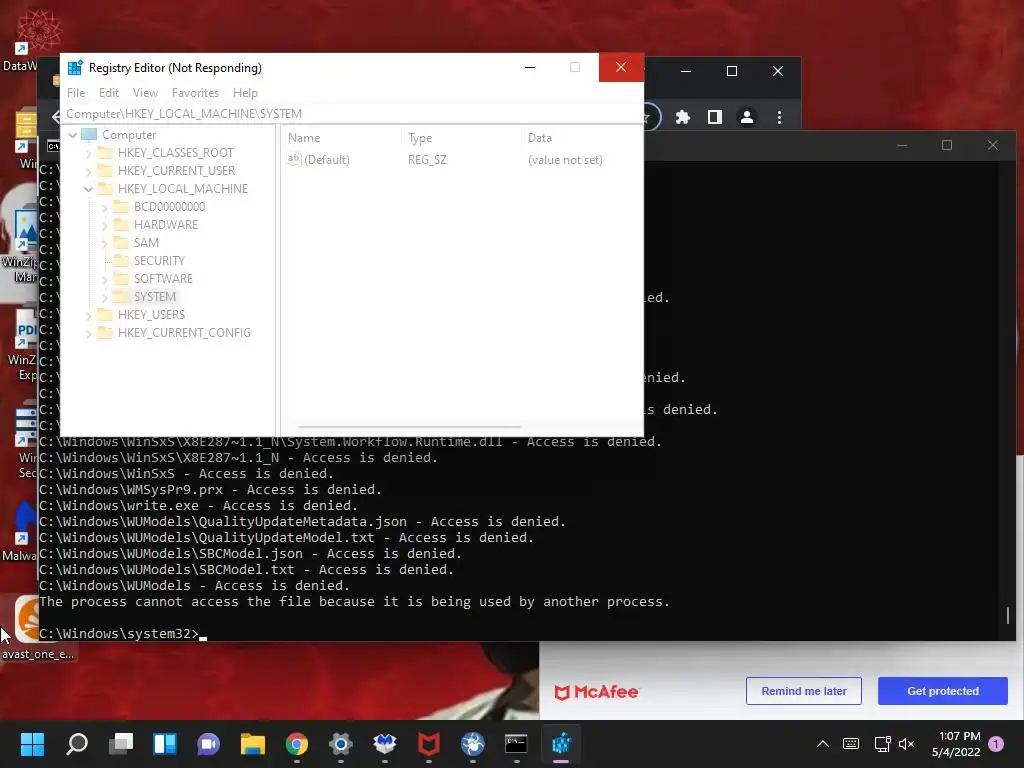Click the registry values horizontal scrollbar
This screenshot has height=768, width=1024.
click(x=409, y=427)
